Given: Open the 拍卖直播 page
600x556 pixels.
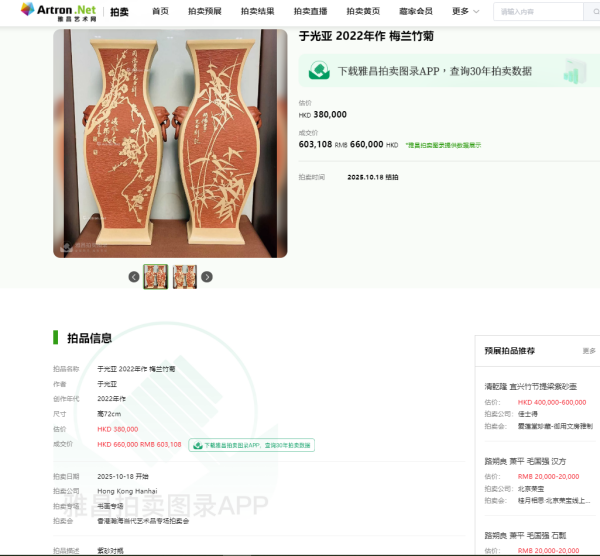Looking at the screenshot, I should point(310,11).
